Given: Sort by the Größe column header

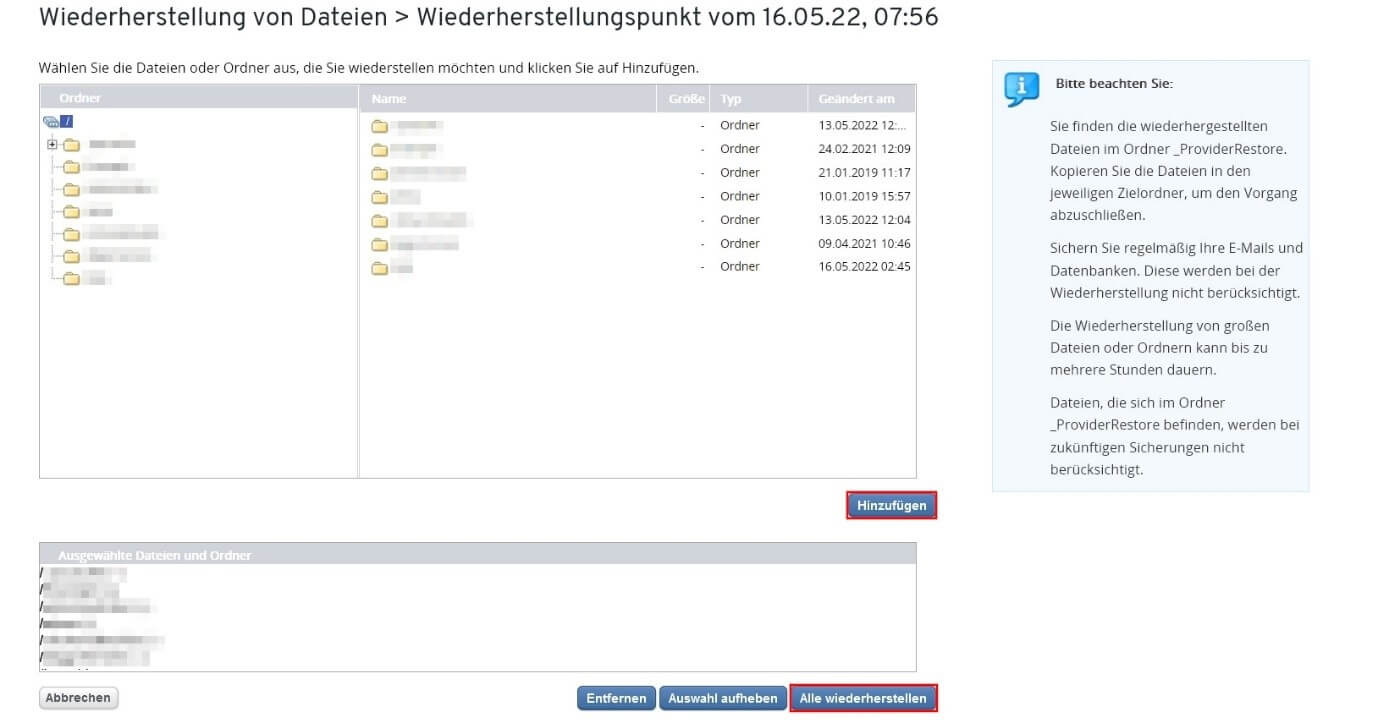Looking at the screenshot, I should [685, 99].
